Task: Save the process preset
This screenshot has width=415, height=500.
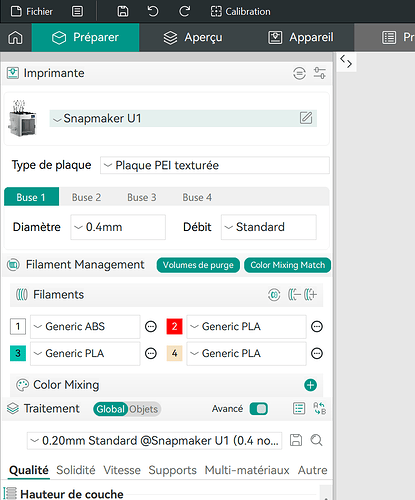Action: click(x=296, y=440)
